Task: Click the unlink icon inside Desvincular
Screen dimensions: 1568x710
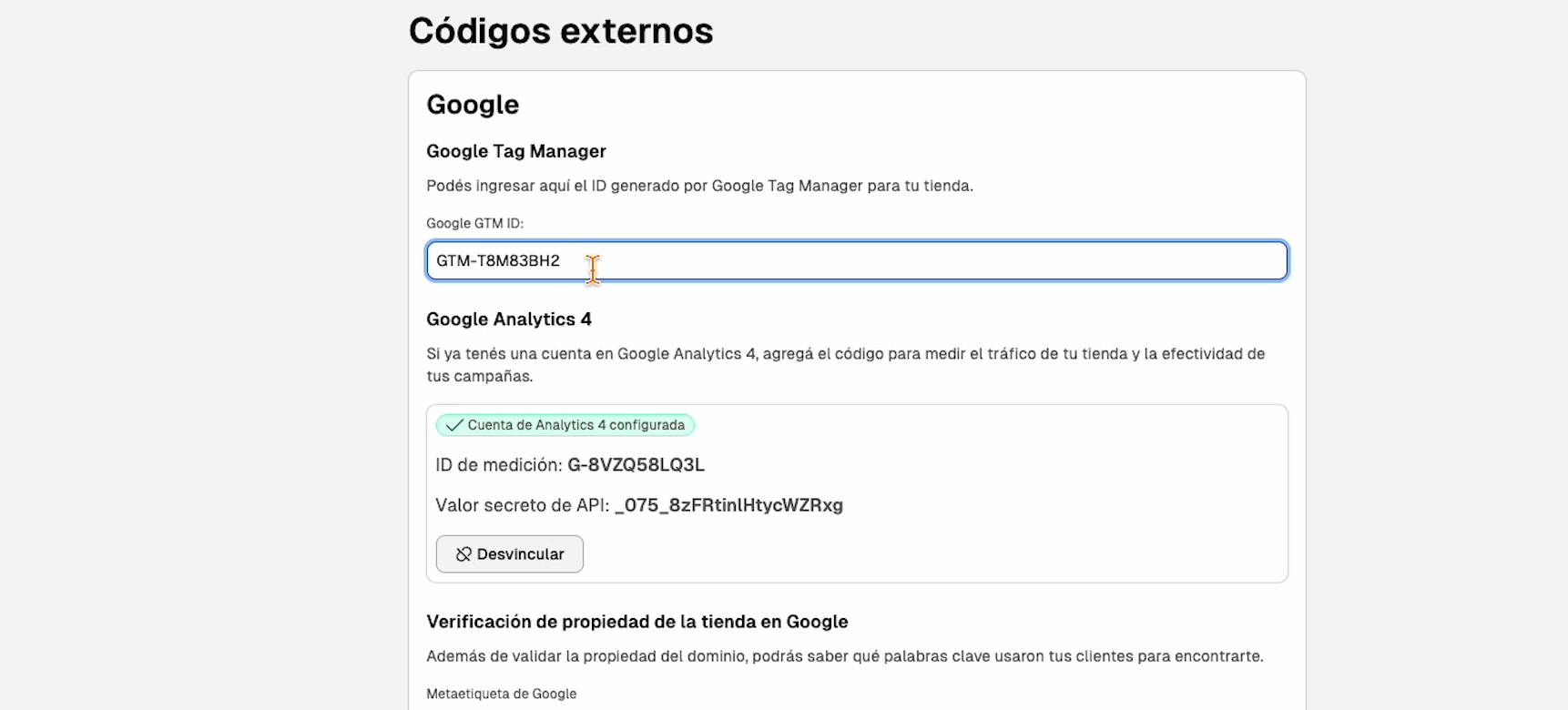Action: click(463, 554)
